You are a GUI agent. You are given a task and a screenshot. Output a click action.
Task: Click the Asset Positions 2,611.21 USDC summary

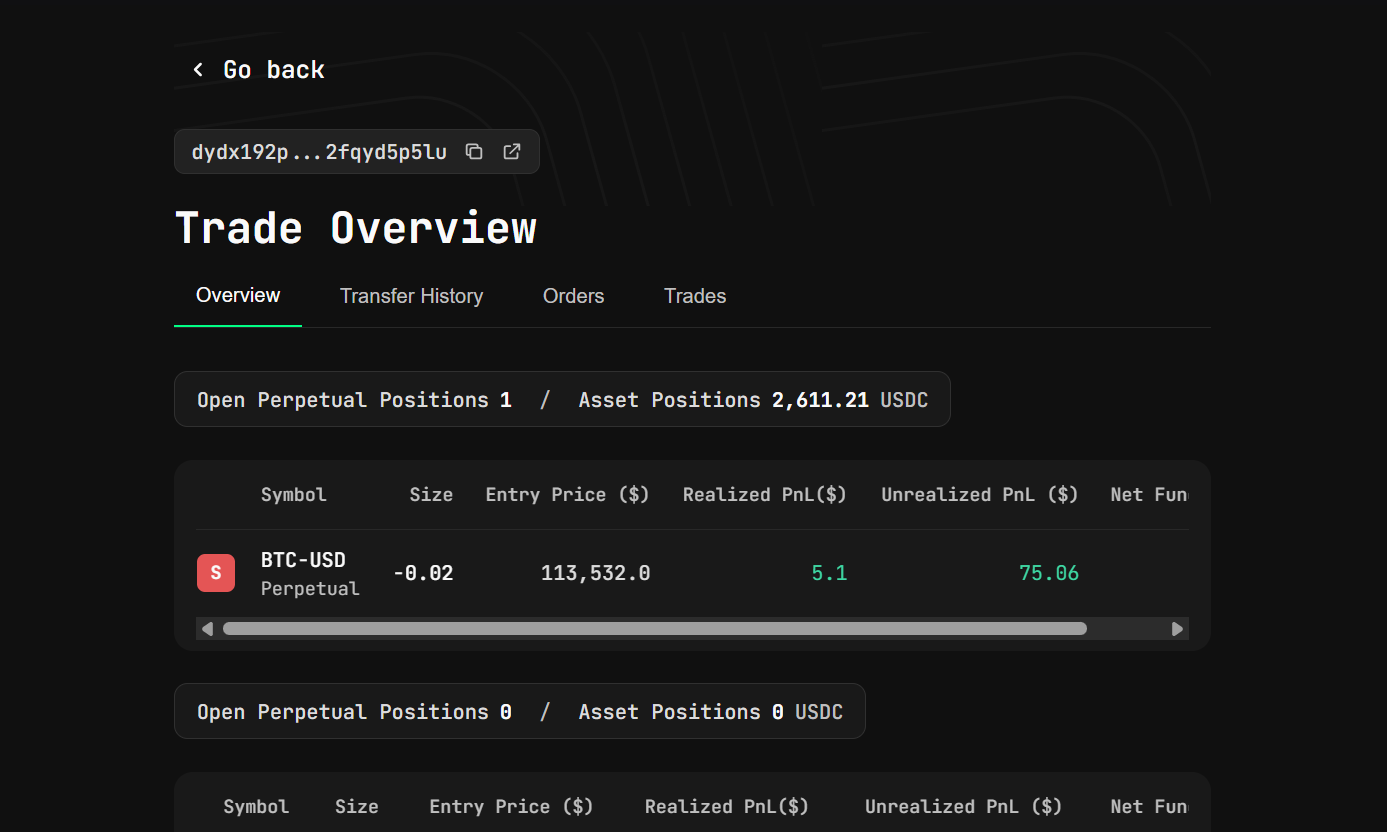[x=753, y=400]
